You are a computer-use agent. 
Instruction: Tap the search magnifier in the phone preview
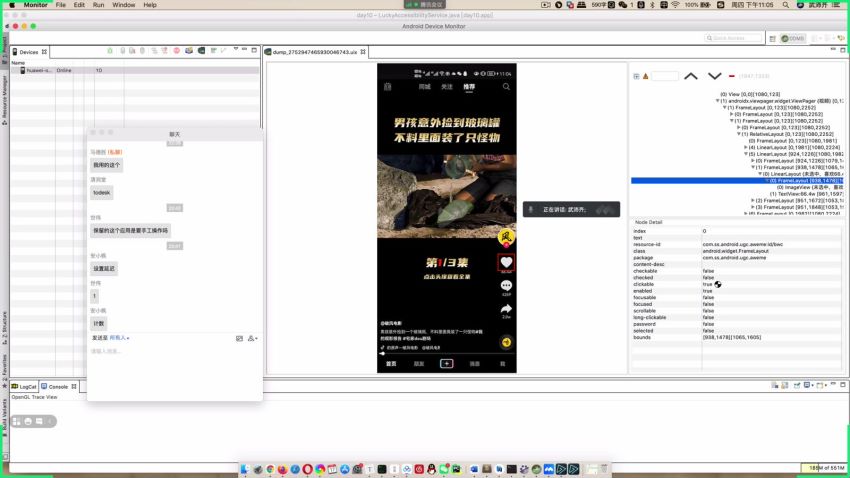[506, 87]
